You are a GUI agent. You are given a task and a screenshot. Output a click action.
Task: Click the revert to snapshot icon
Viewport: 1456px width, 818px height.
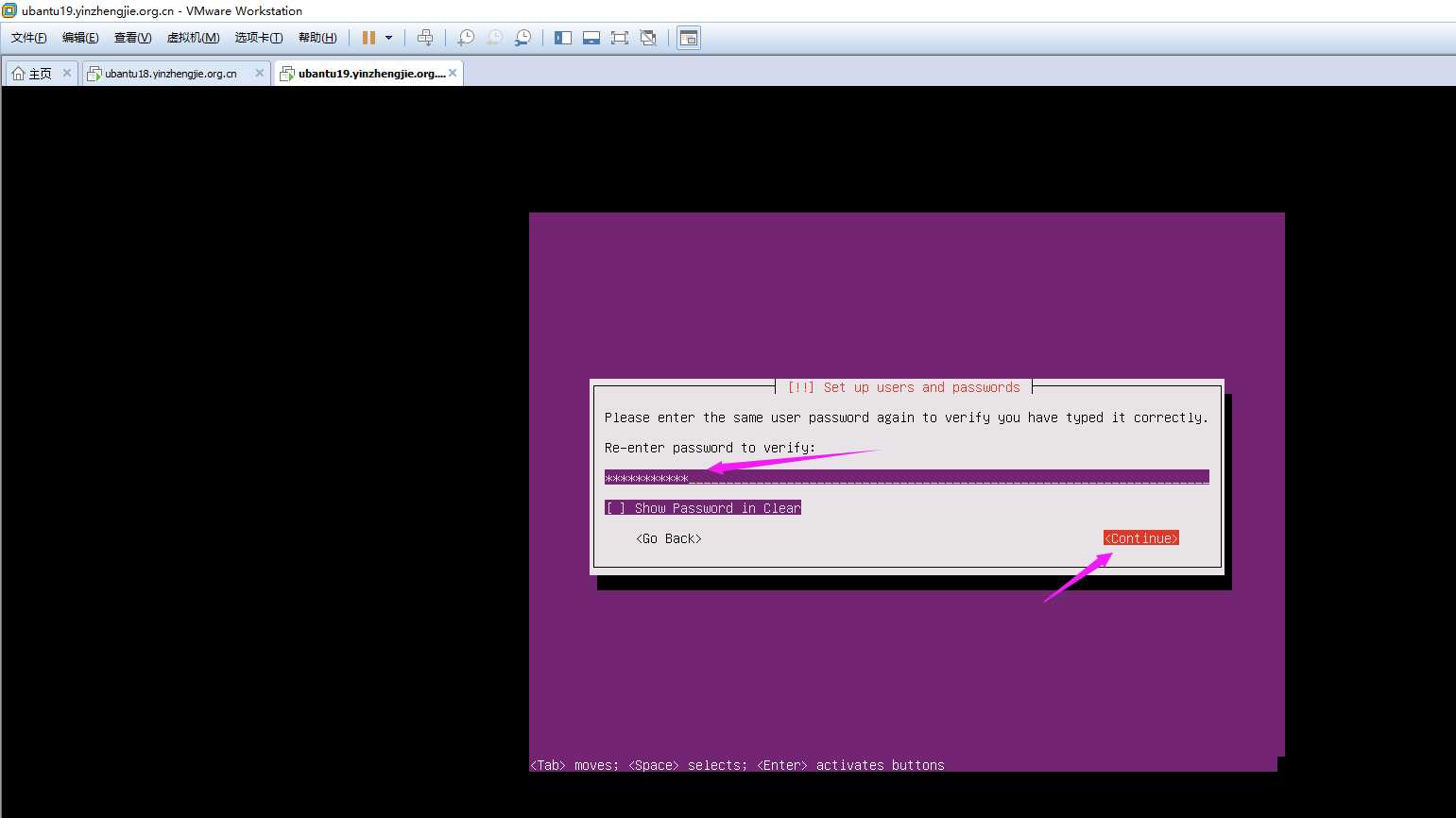(494, 38)
